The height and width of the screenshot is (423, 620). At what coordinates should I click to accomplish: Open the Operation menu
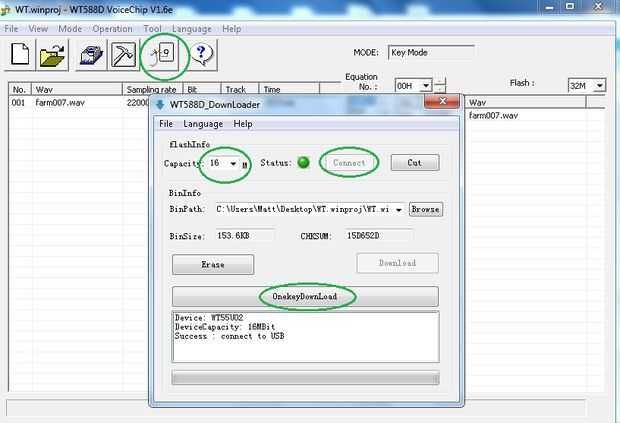coord(112,28)
